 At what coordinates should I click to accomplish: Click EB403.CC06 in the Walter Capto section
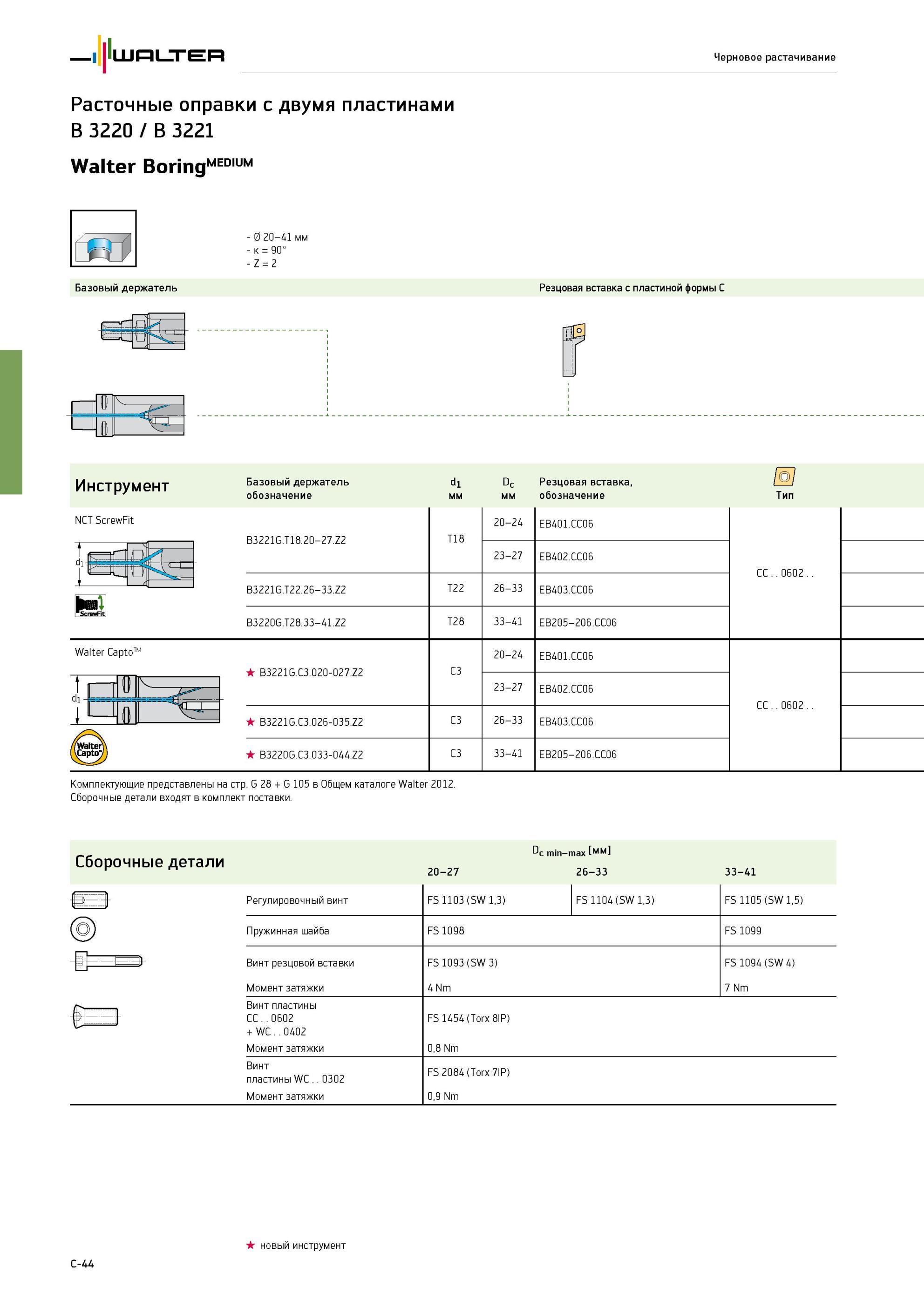[566, 722]
